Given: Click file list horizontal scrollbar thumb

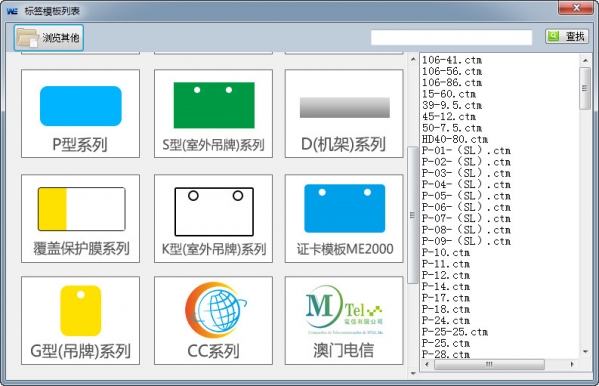Looking at the screenshot, I should coord(489,365).
